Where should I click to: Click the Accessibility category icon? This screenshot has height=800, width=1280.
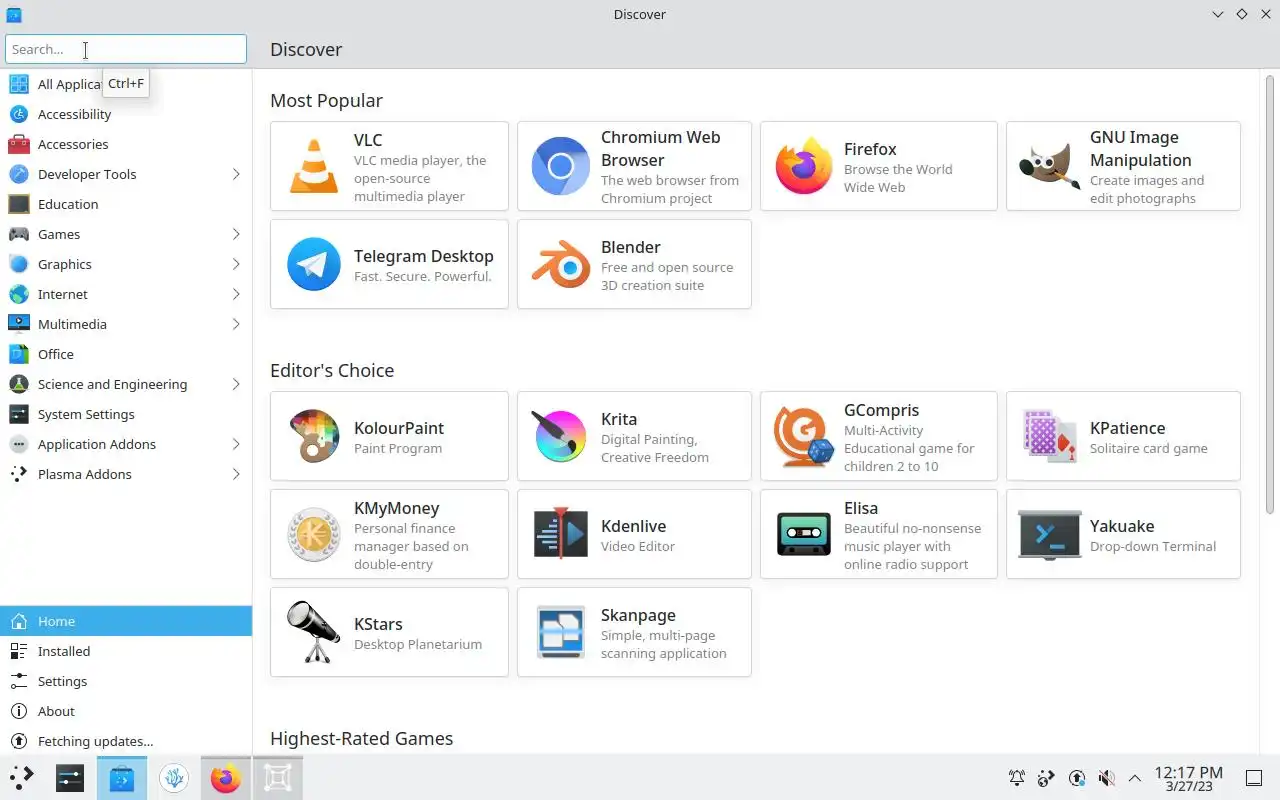(19, 114)
